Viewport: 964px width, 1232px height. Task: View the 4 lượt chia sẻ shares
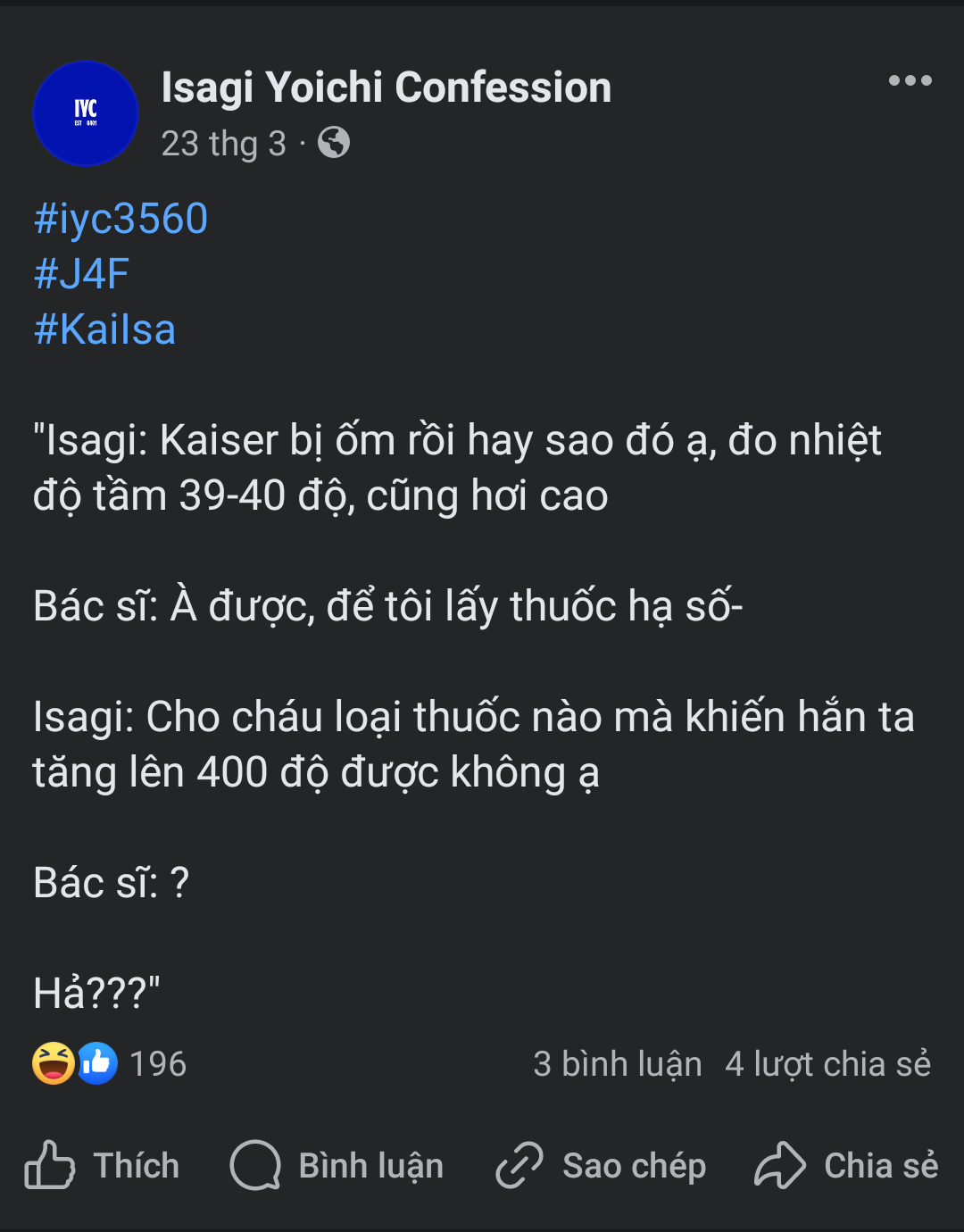pos(827,1064)
